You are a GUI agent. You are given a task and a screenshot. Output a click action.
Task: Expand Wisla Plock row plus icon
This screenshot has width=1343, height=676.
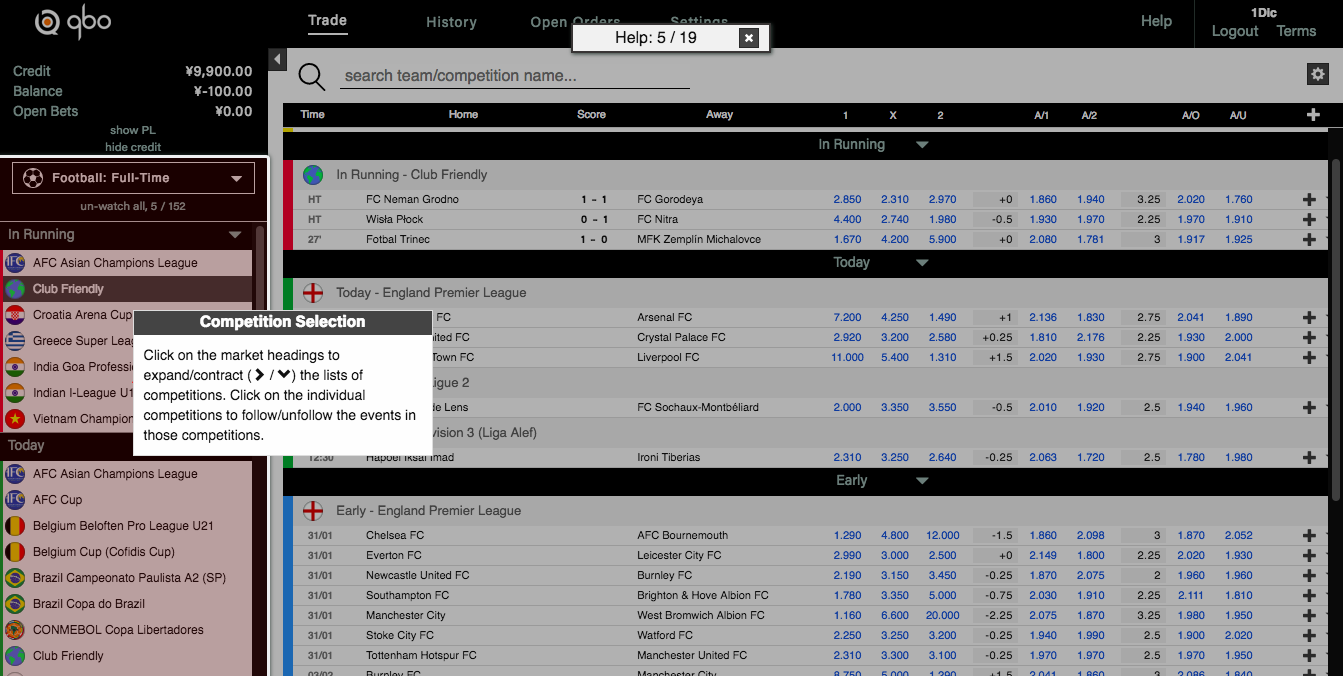click(1310, 220)
